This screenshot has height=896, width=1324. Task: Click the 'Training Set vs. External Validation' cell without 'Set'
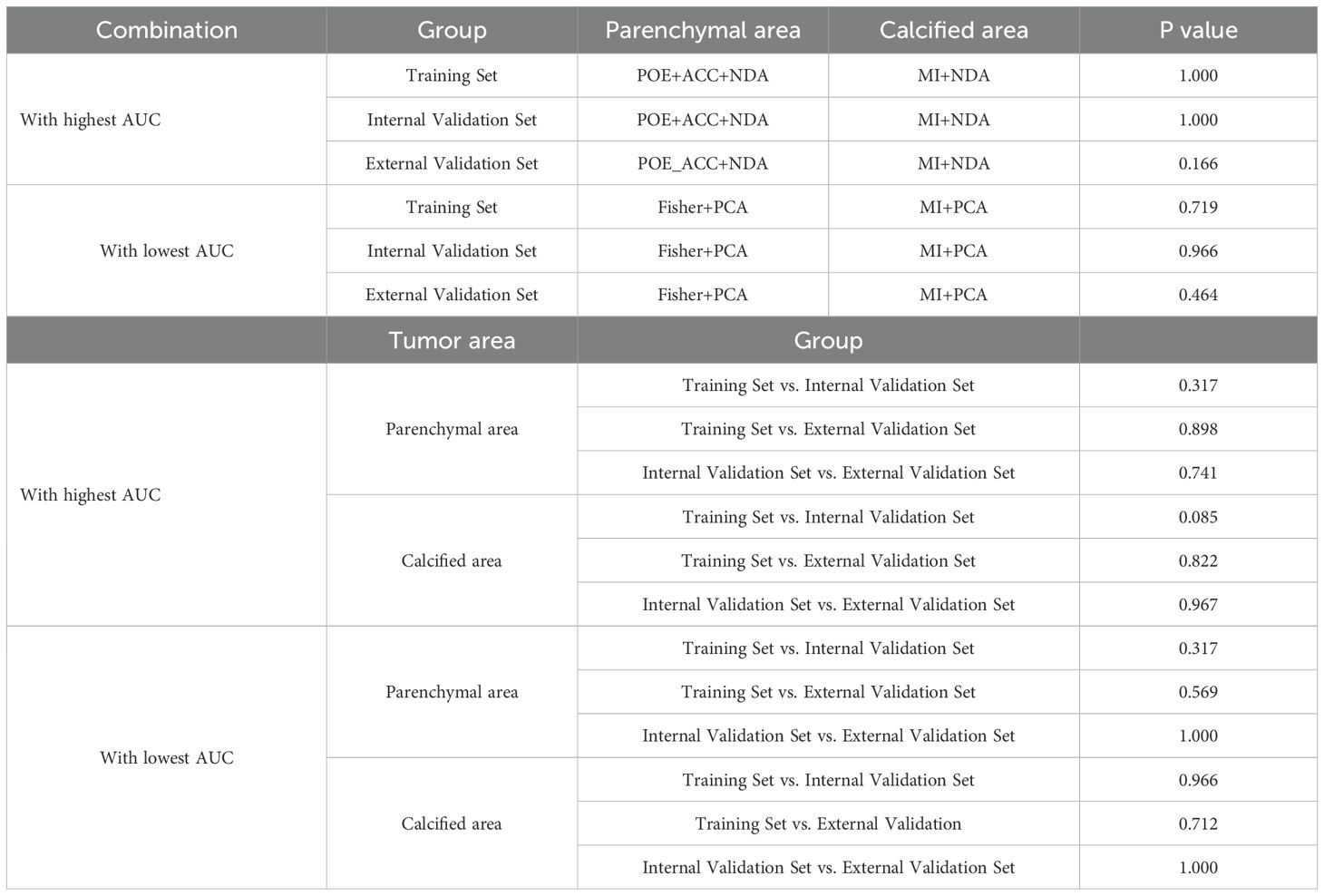pos(828,823)
